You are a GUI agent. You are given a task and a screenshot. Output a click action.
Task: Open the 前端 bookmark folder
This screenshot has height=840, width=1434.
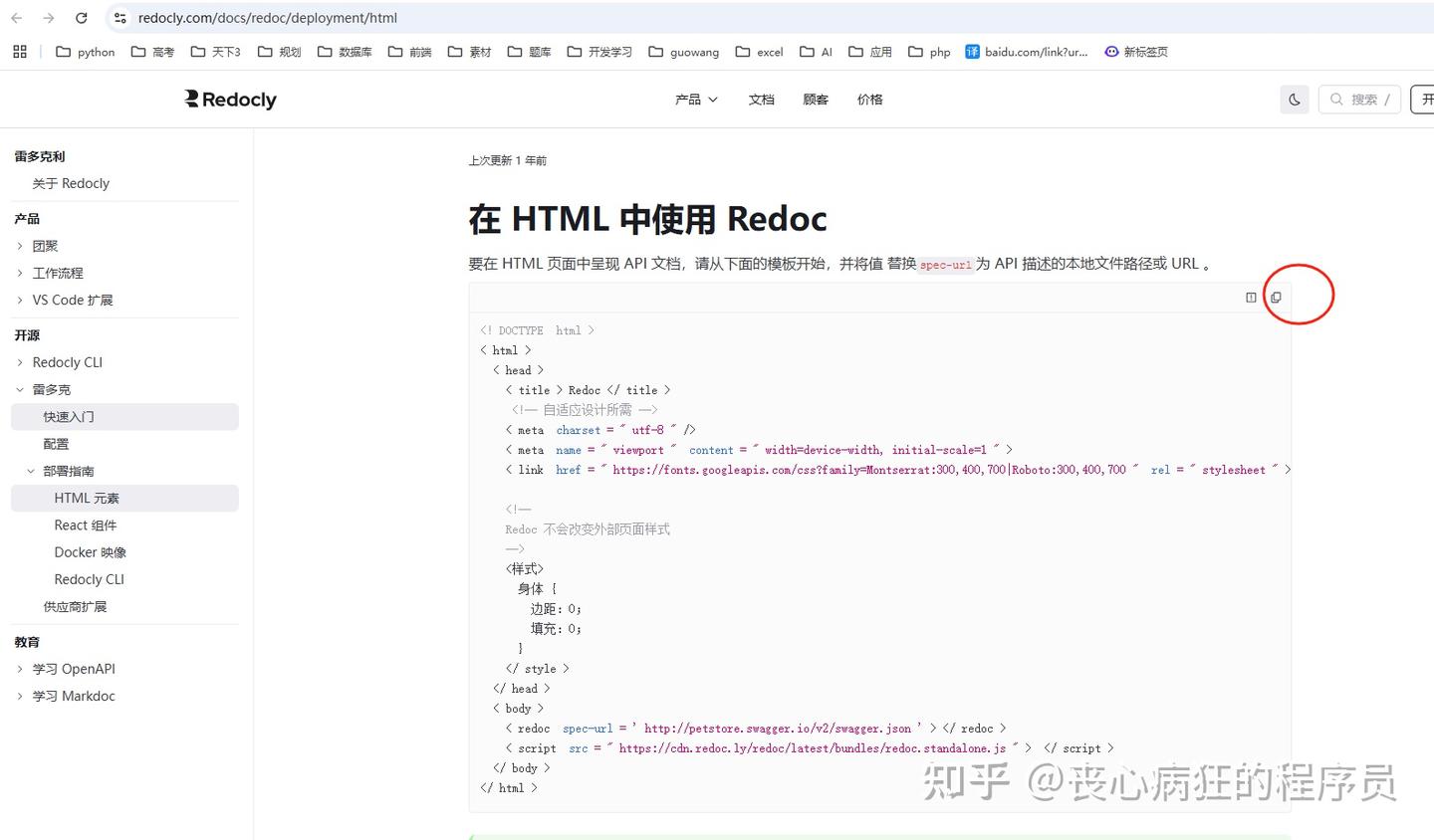[x=410, y=52]
